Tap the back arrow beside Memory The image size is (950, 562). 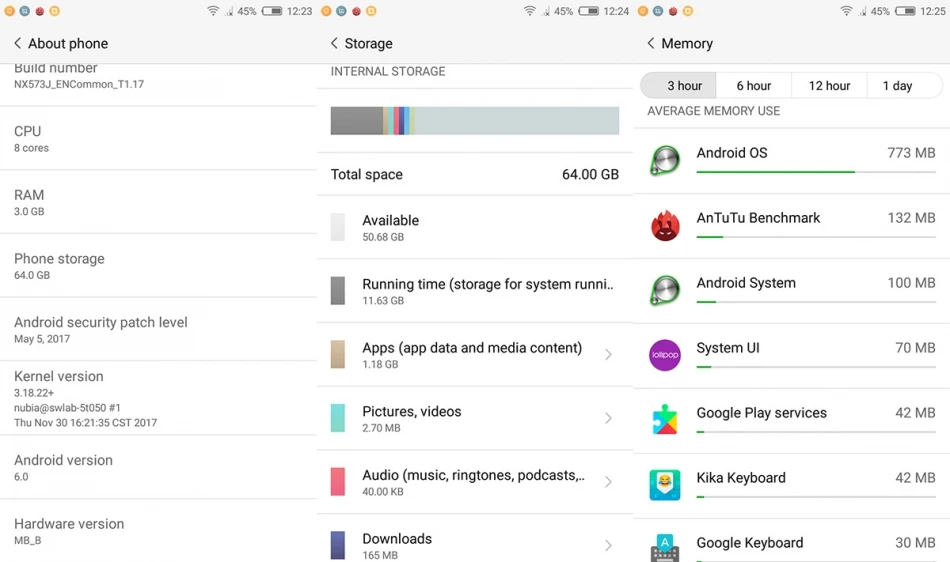pyautogui.click(x=651, y=43)
